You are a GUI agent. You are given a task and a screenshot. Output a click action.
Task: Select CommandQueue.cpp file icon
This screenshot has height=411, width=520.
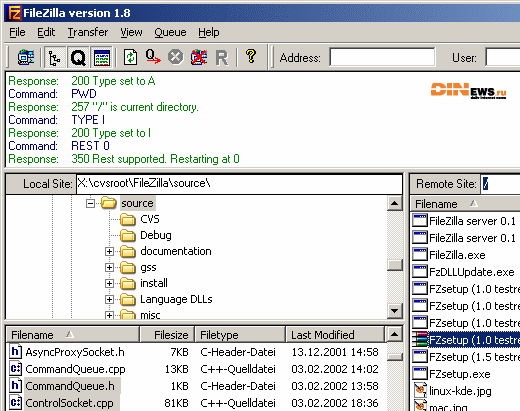coord(15,369)
